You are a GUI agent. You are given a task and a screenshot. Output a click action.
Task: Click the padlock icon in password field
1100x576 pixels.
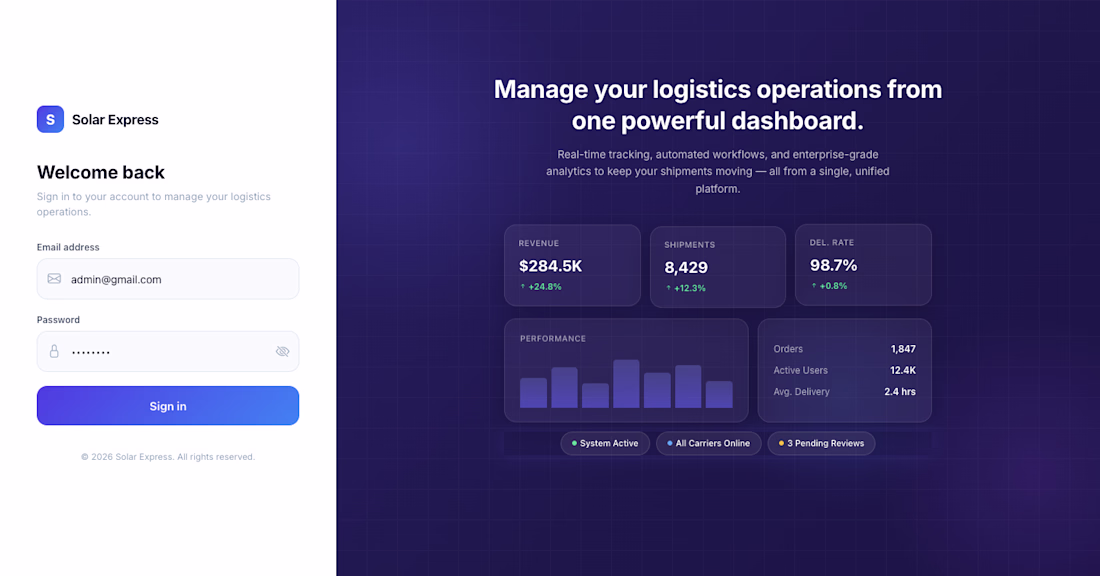(54, 351)
